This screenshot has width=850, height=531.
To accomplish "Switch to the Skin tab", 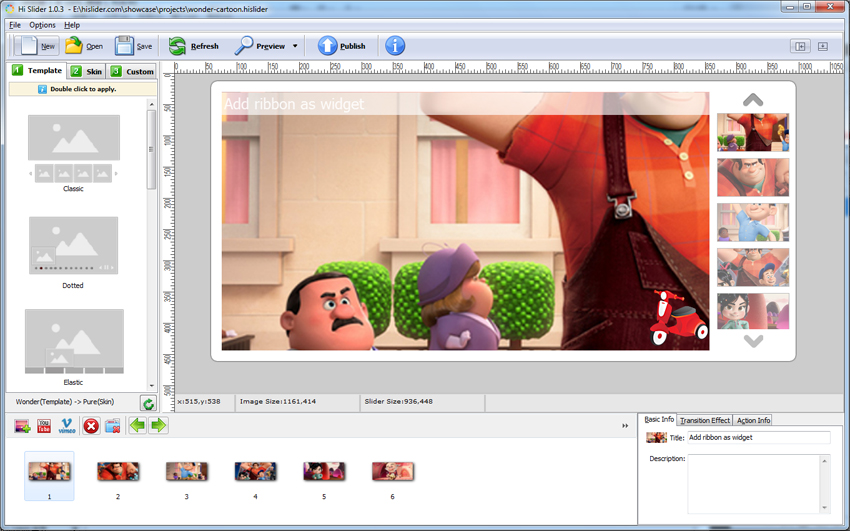I will (87, 71).
